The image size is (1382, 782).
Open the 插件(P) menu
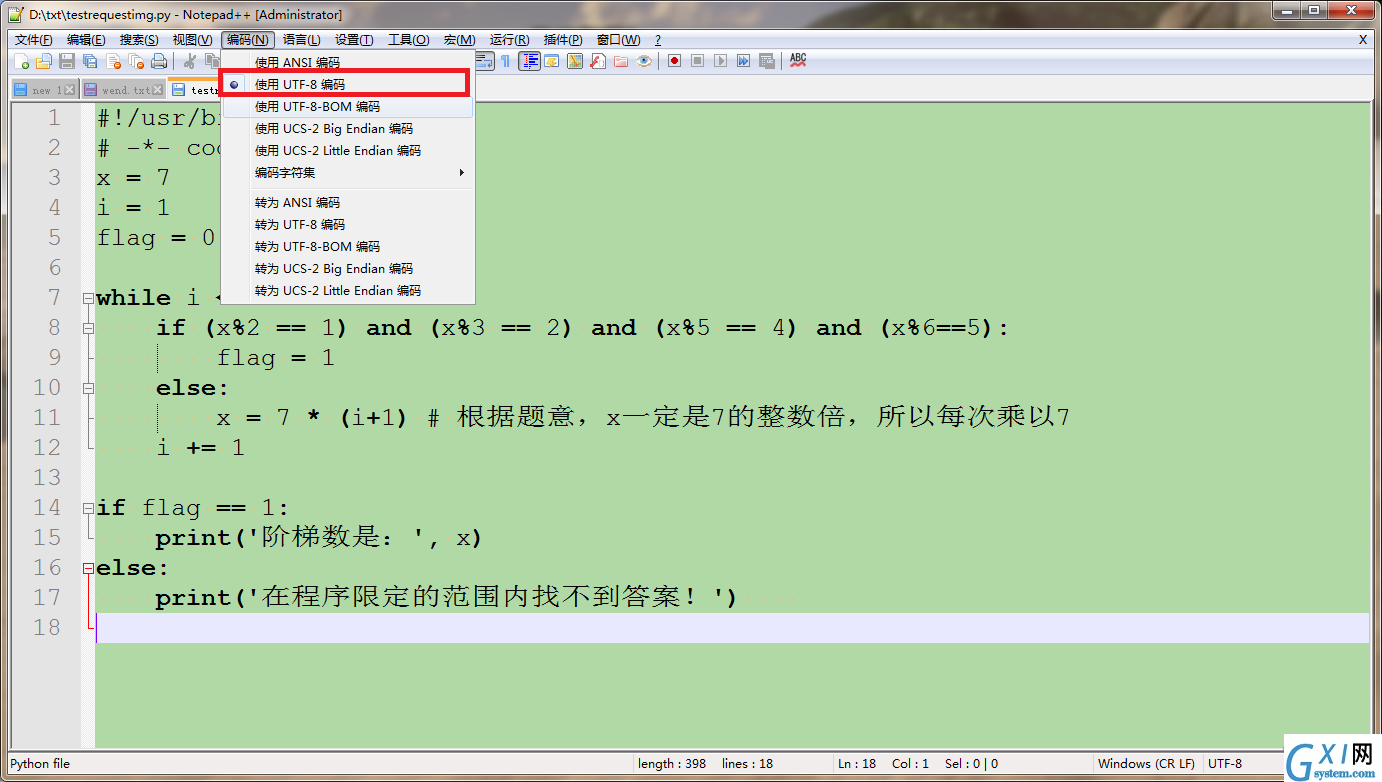[x=563, y=40]
